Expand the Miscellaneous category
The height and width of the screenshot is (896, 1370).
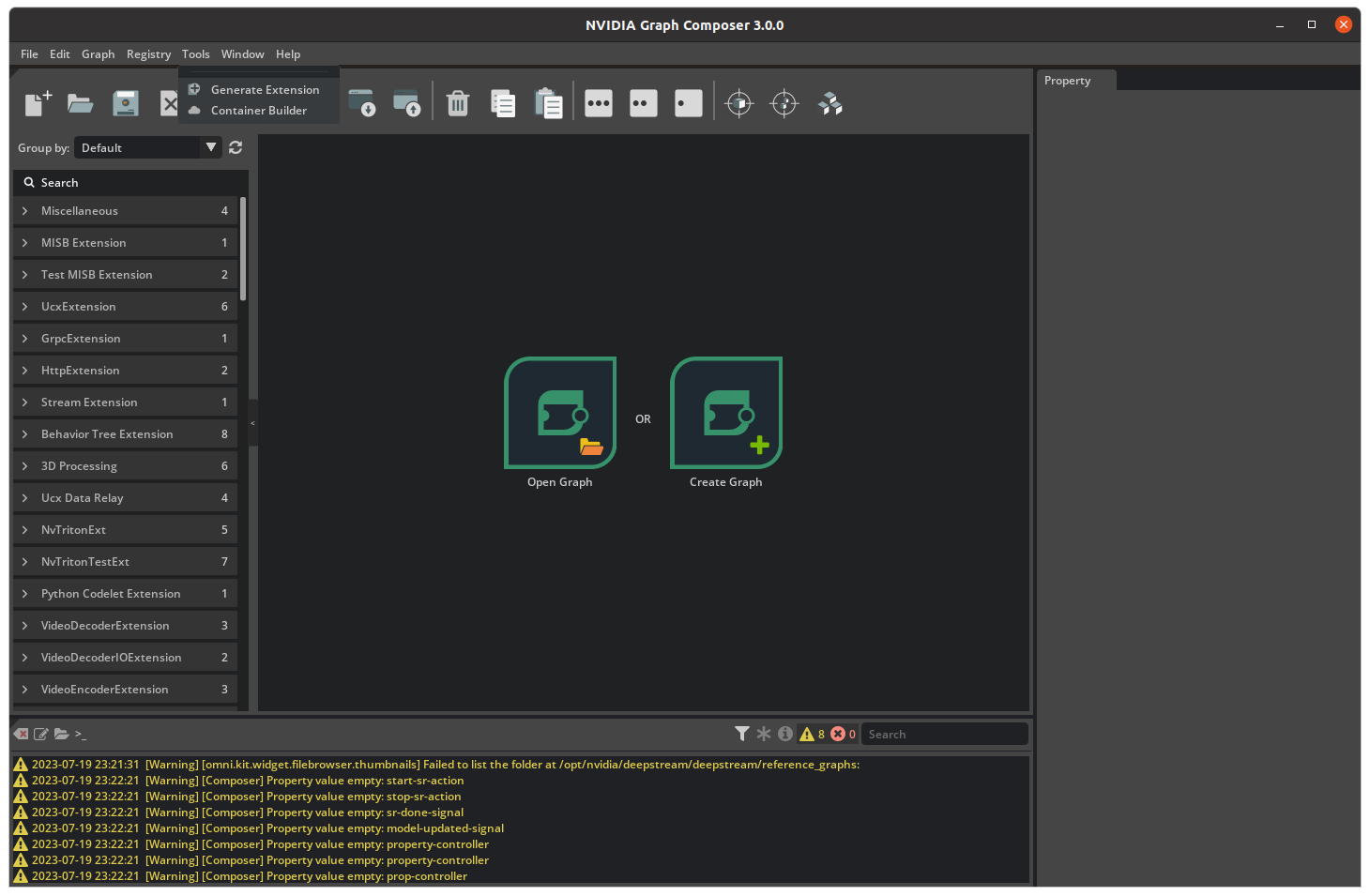[x=126, y=211]
